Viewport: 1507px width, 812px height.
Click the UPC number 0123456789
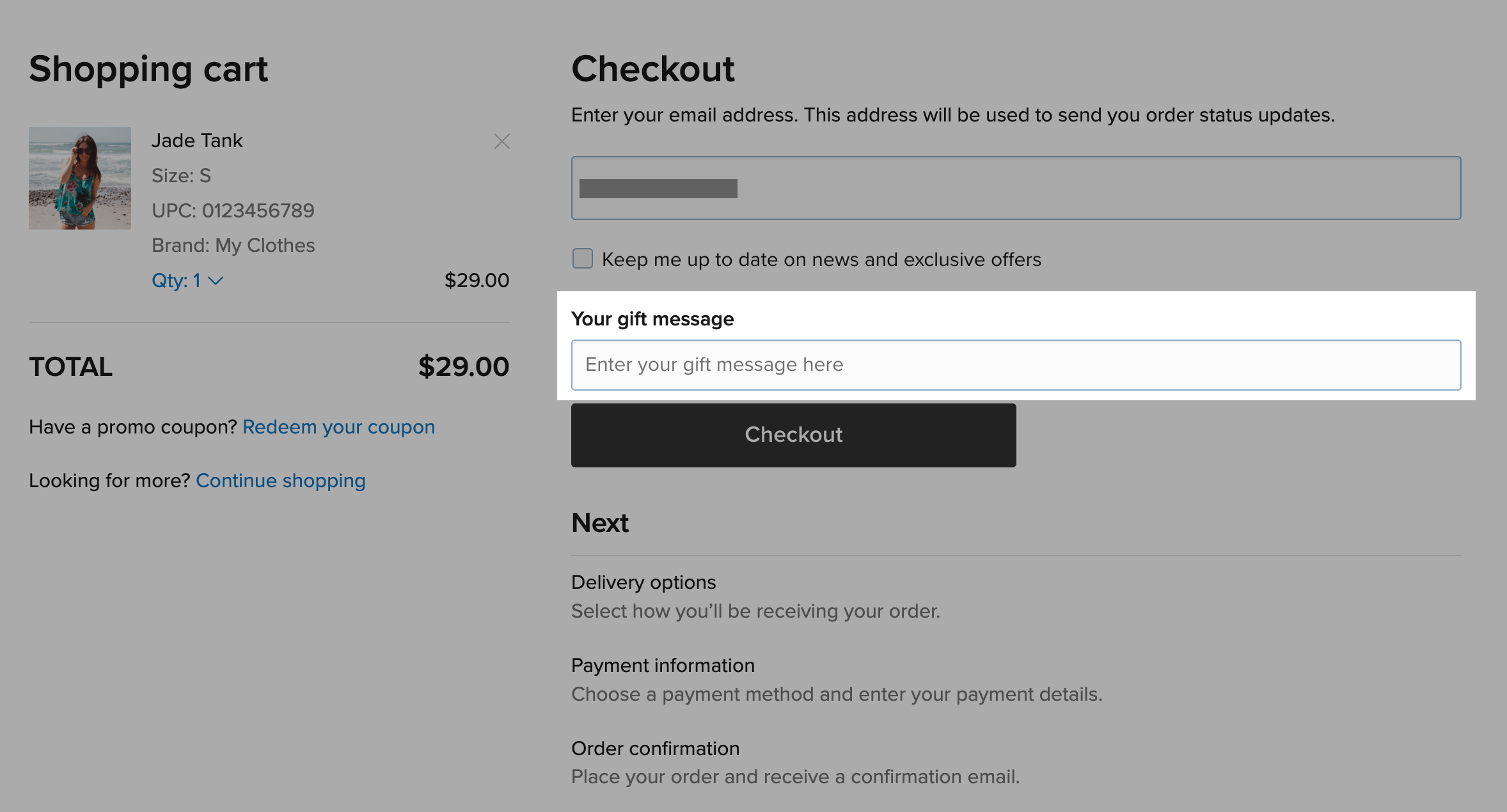coord(233,210)
